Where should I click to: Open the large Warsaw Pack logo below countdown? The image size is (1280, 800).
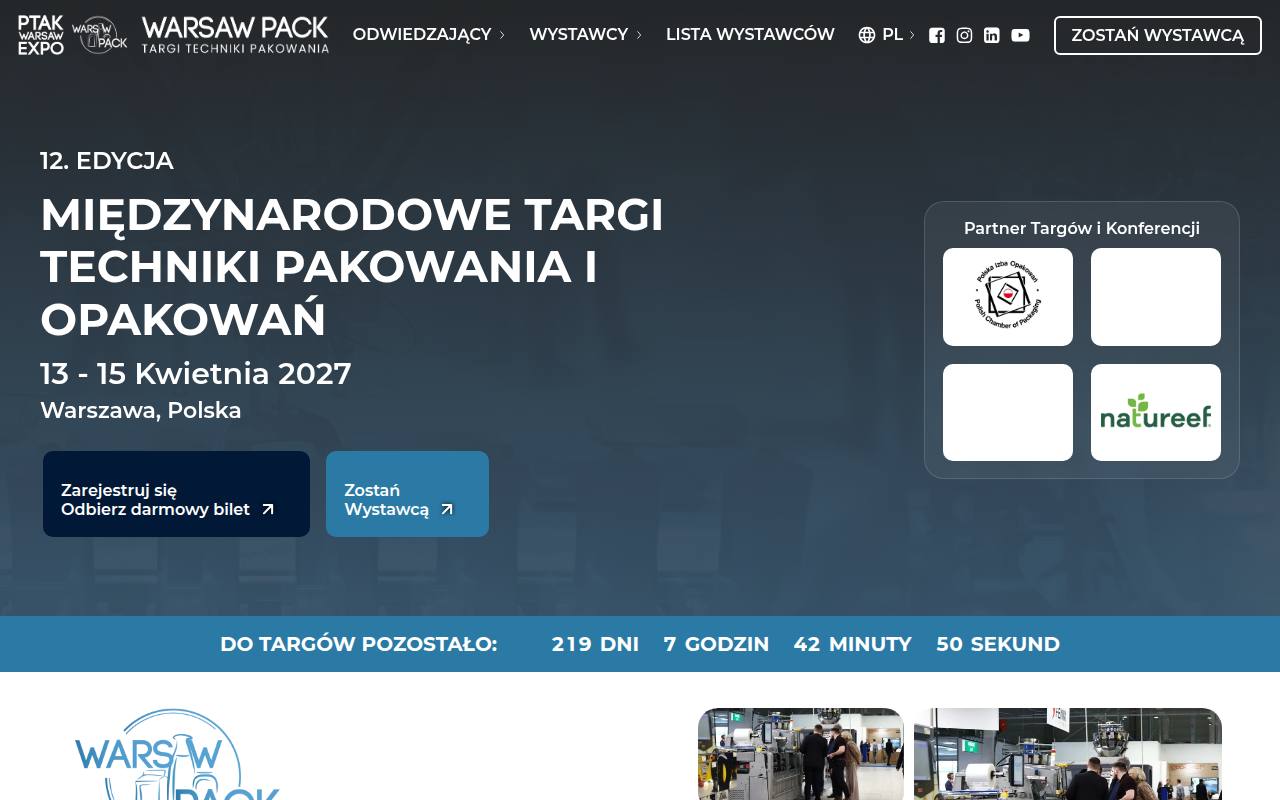[x=178, y=755]
